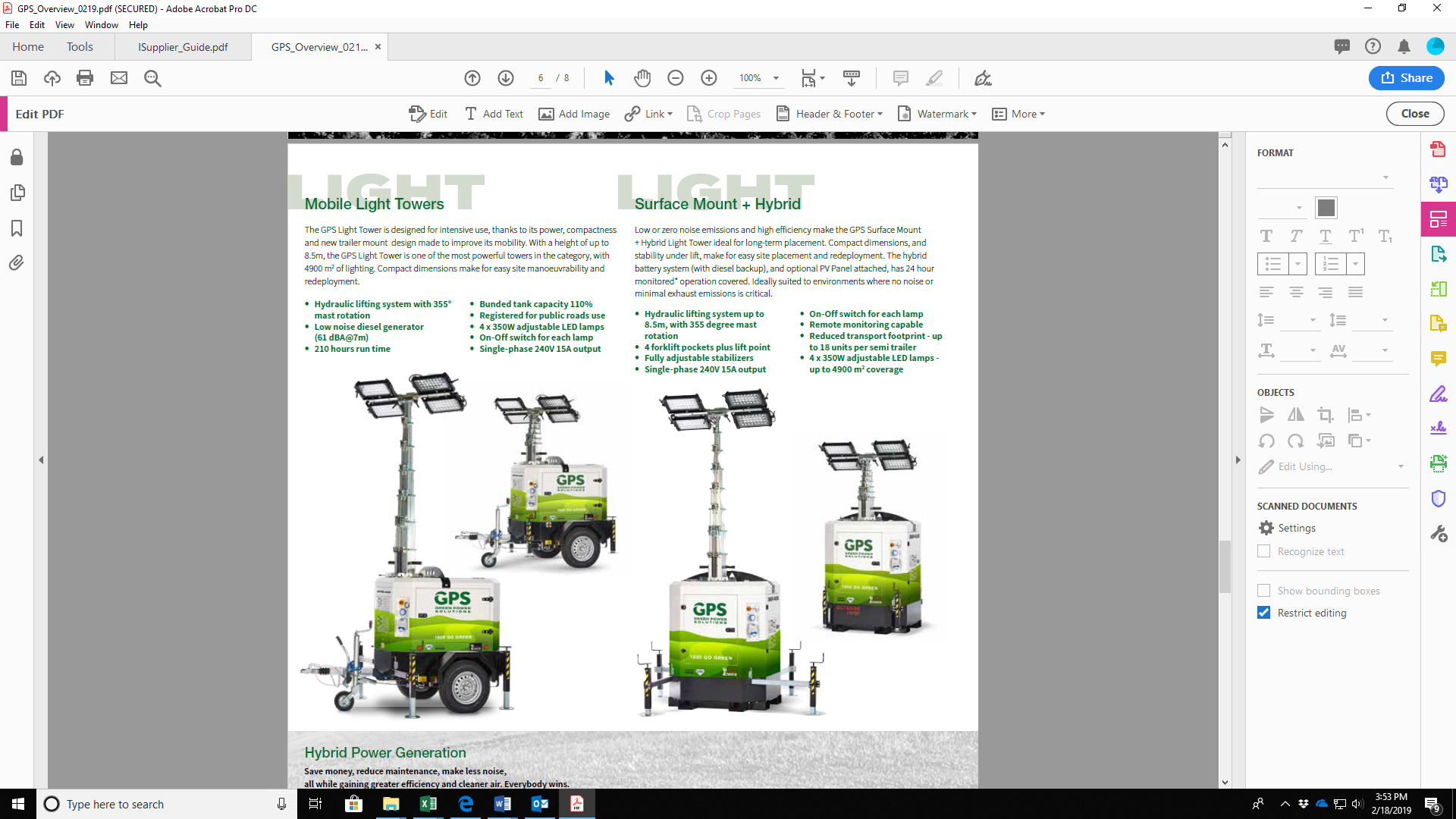Viewport: 1456px width, 819px height.
Task: Open the Help question mark icon
Action: pos(1373,46)
